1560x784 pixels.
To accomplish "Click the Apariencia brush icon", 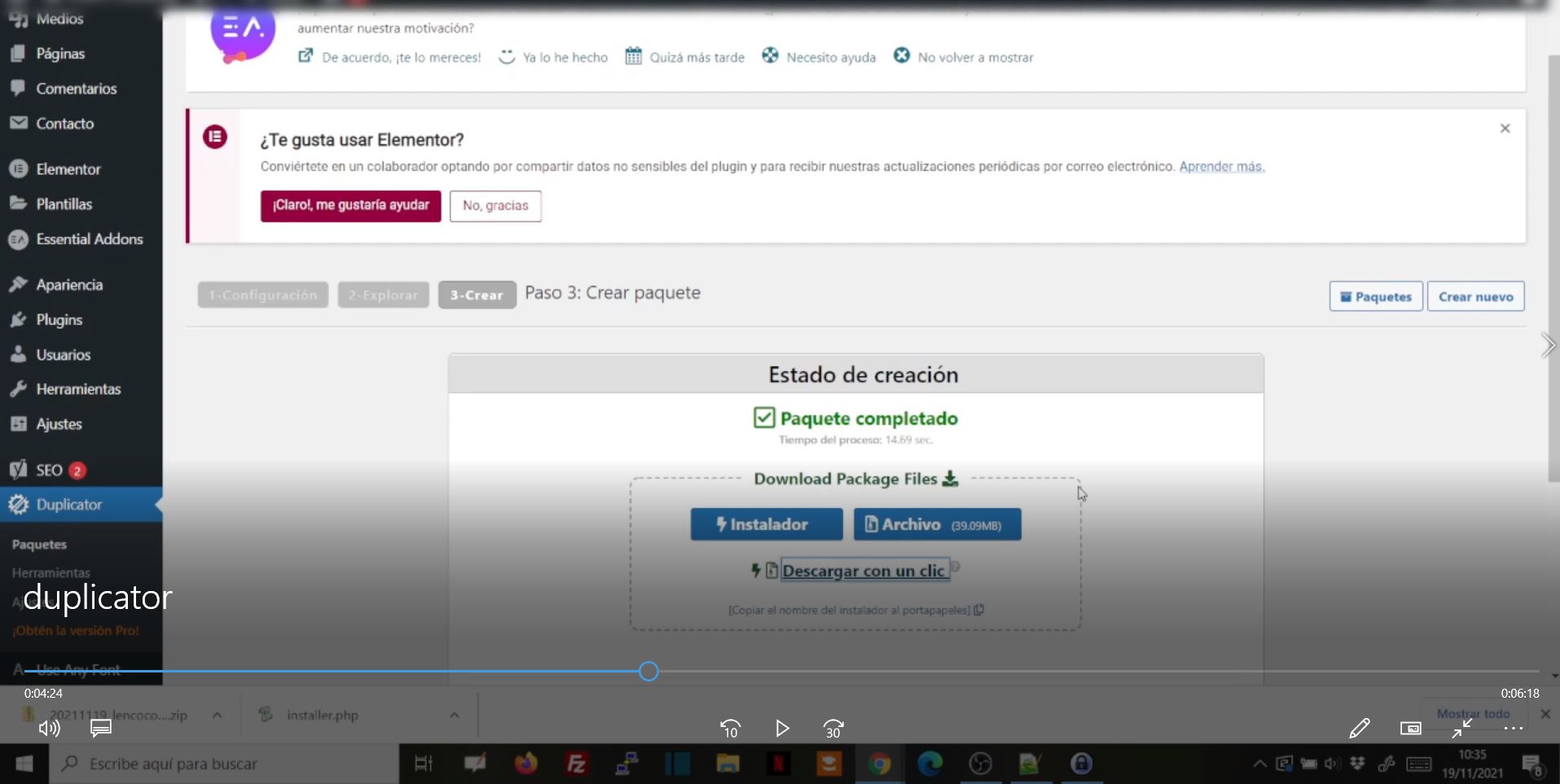I will pyautogui.click(x=18, y=284).
